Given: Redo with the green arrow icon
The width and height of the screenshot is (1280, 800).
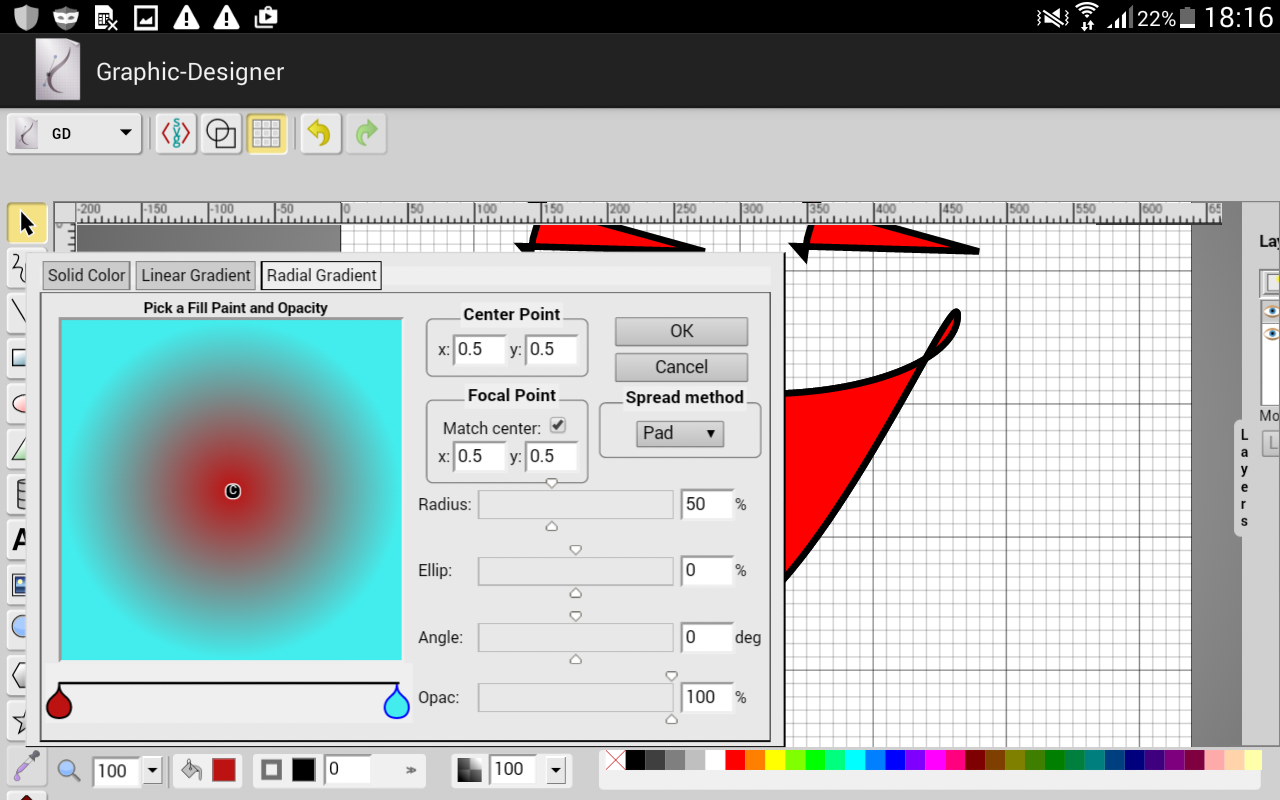Looking at the screenshot, I should 367,133.
